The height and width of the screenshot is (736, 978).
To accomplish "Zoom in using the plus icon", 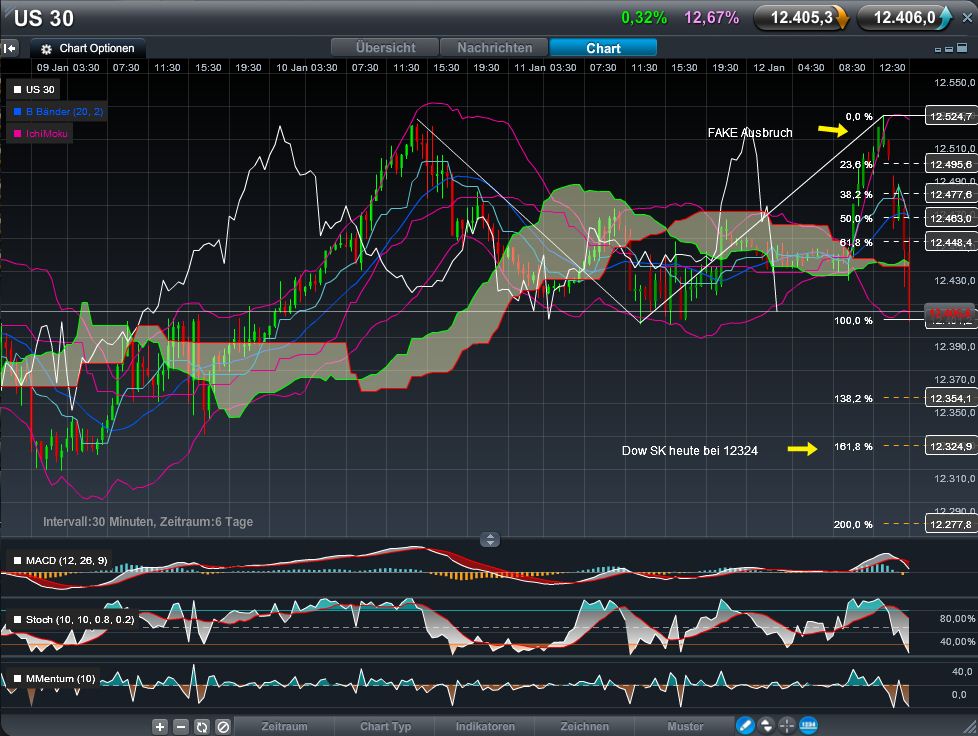I will point(159,725).
